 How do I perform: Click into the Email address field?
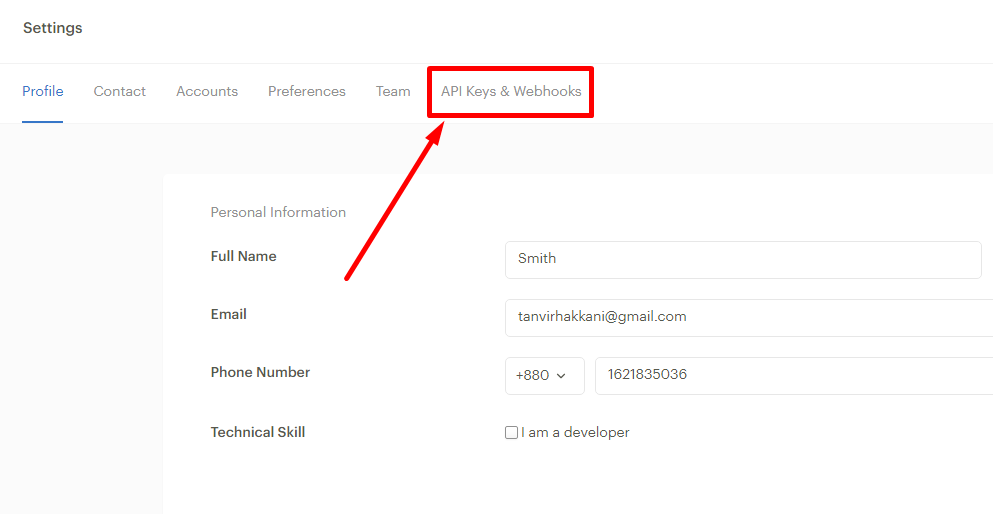[x=749, y=318]
